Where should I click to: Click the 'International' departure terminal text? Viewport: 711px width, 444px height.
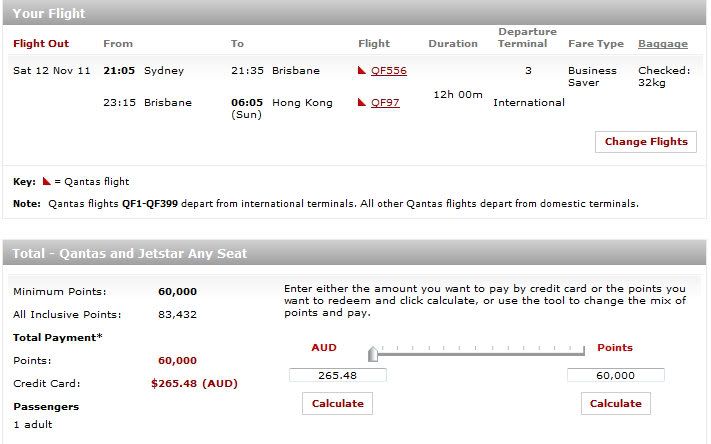click(x=529, y=102)
